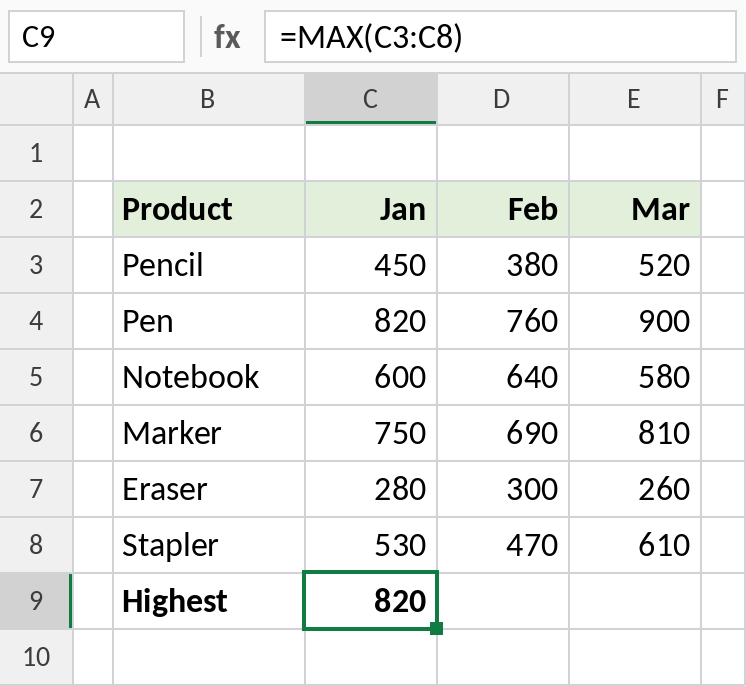Click the 'Eraser' cell

tap(209, 489)
